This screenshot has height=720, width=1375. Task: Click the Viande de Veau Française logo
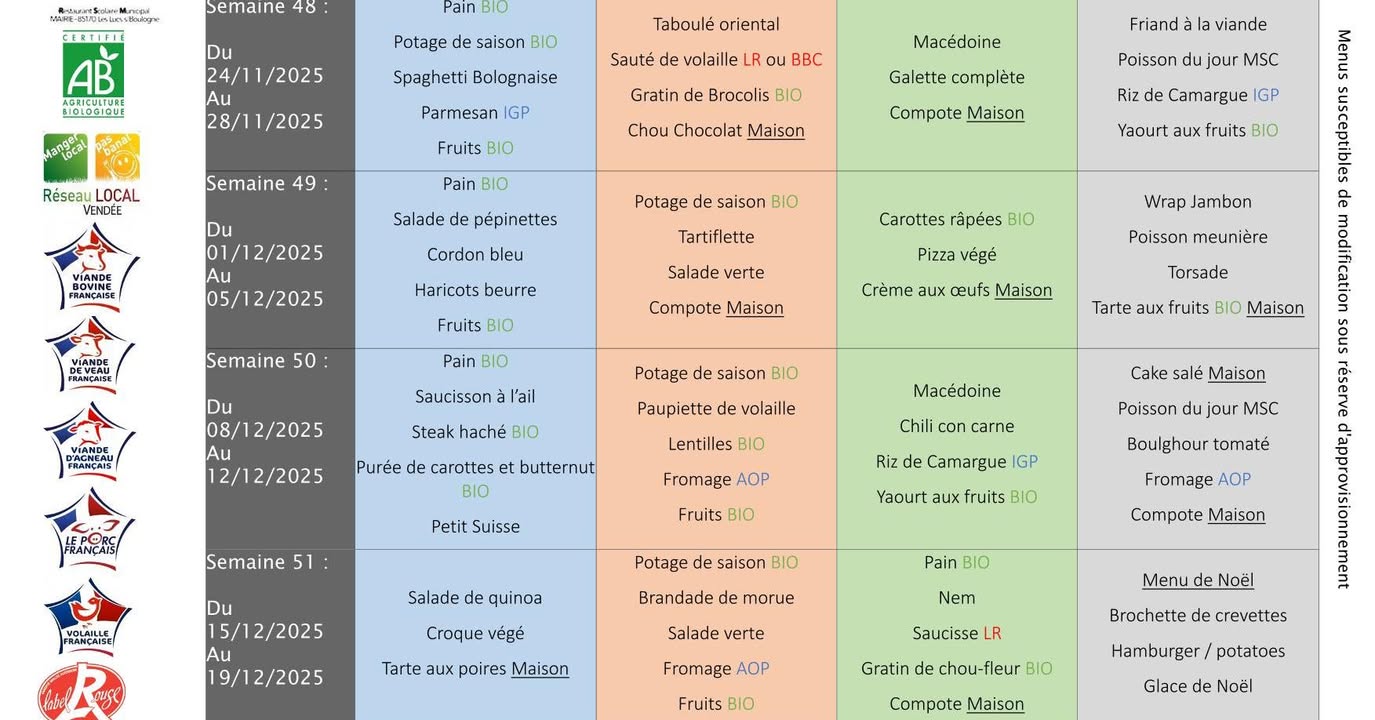[92, 355]
